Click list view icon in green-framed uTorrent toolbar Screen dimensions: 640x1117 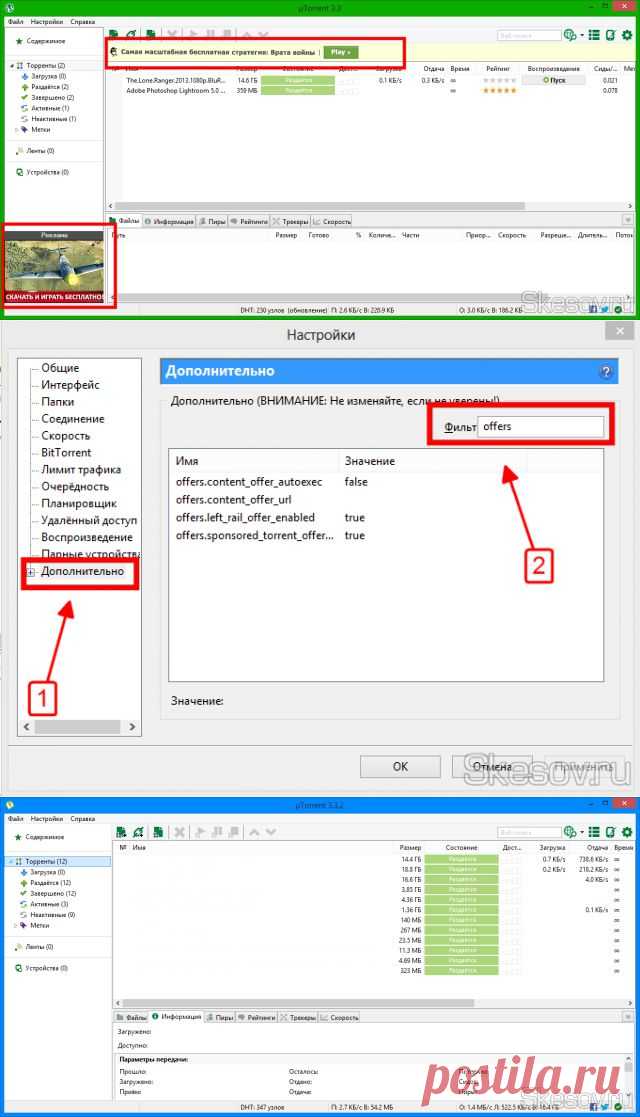(594, 35)
